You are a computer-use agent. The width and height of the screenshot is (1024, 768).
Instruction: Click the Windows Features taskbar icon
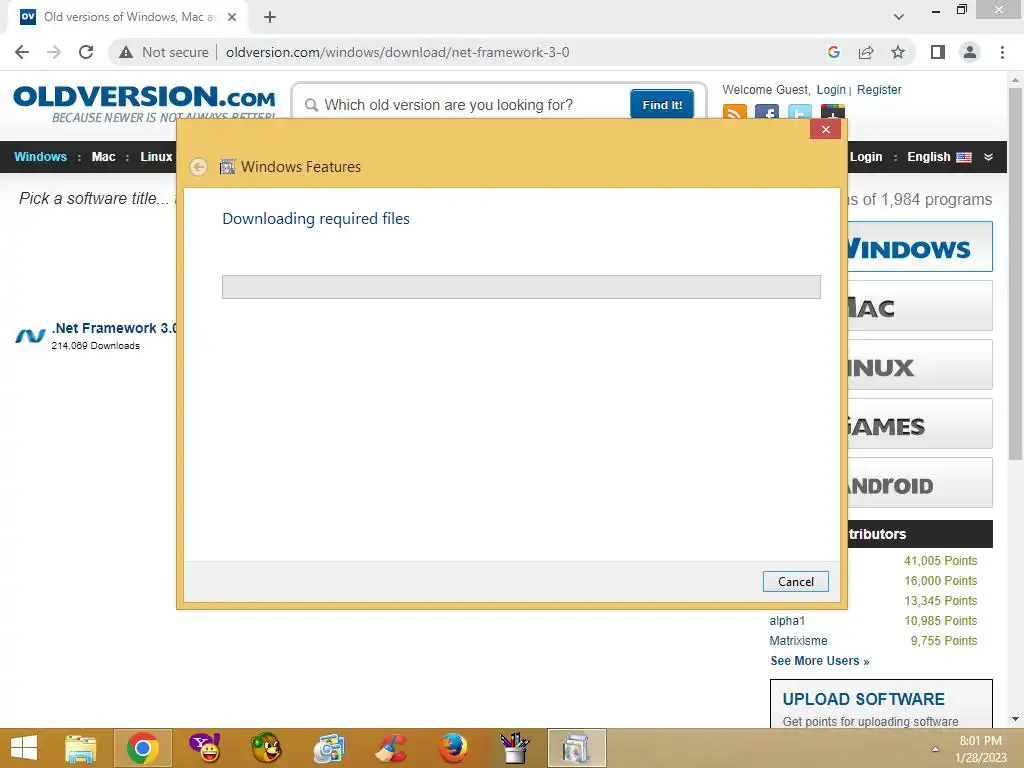[577, 748]
